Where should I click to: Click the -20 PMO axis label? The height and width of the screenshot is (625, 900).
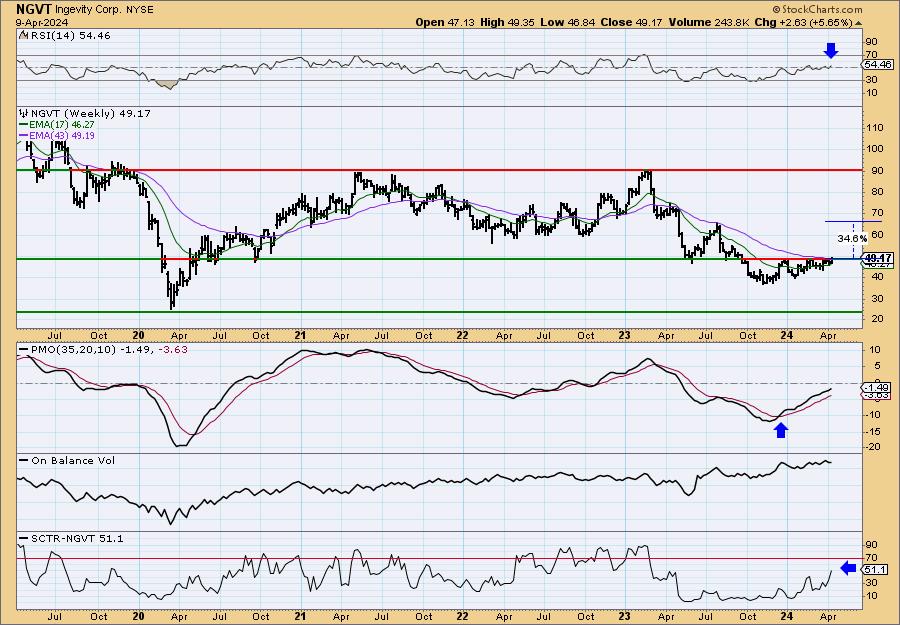pyautogui.click(x=874, y=447)
